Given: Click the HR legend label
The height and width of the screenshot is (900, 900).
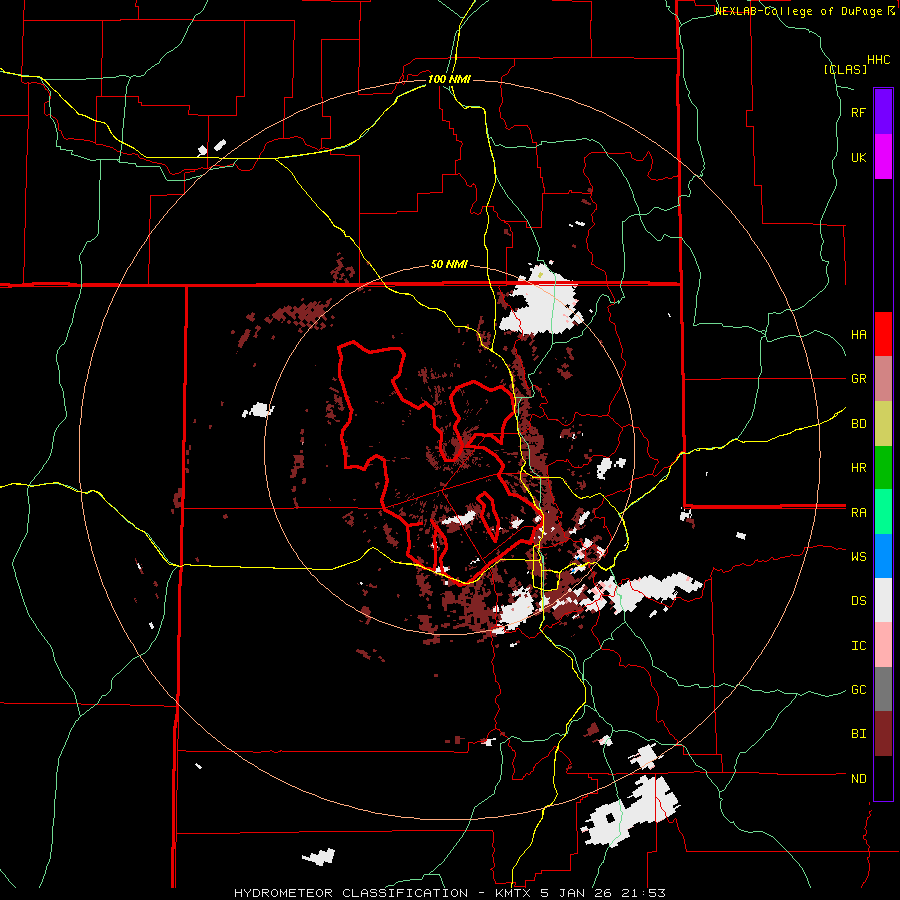Looking at the screenshot, I should tap(859, 468).
